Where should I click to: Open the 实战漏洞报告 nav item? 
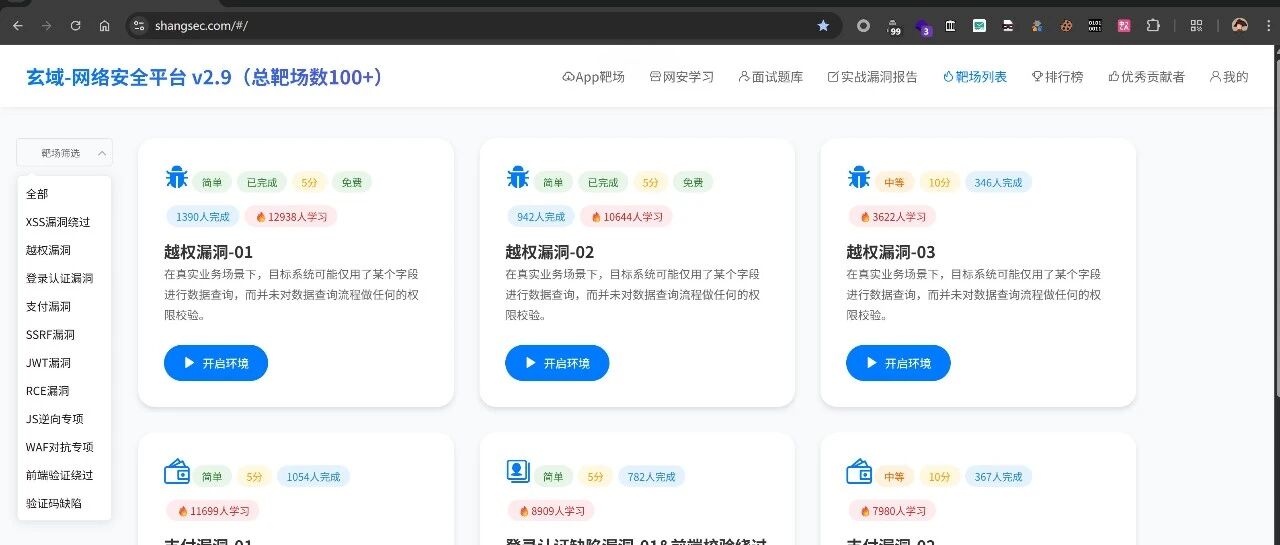[872, 76]
